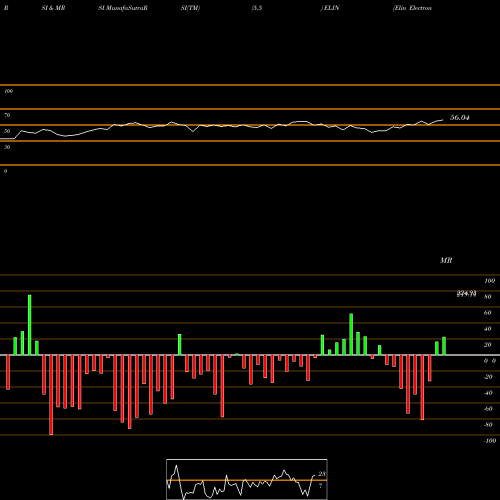Click the ') ELIN' ticker text
Image resolution: width=500 pixels, height=500 pixels.
(x=330, y=8)
